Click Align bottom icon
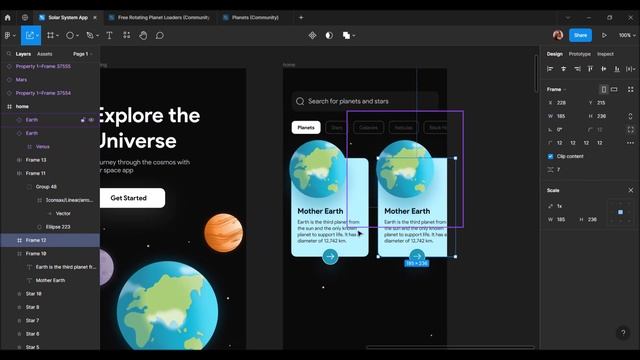Viewport: 640px width, 360px height. click(617, 69)
